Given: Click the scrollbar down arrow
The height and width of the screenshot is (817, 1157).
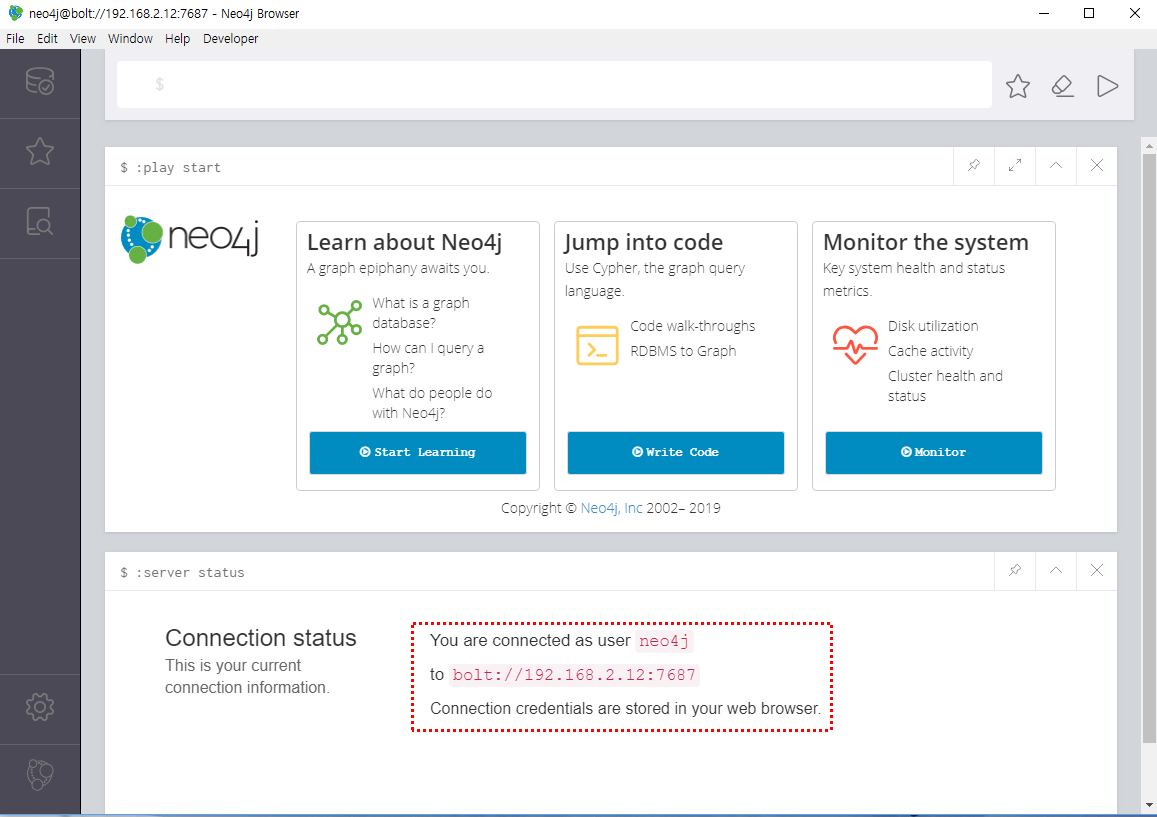Looking at the screenshot, I should [1149, 806].
